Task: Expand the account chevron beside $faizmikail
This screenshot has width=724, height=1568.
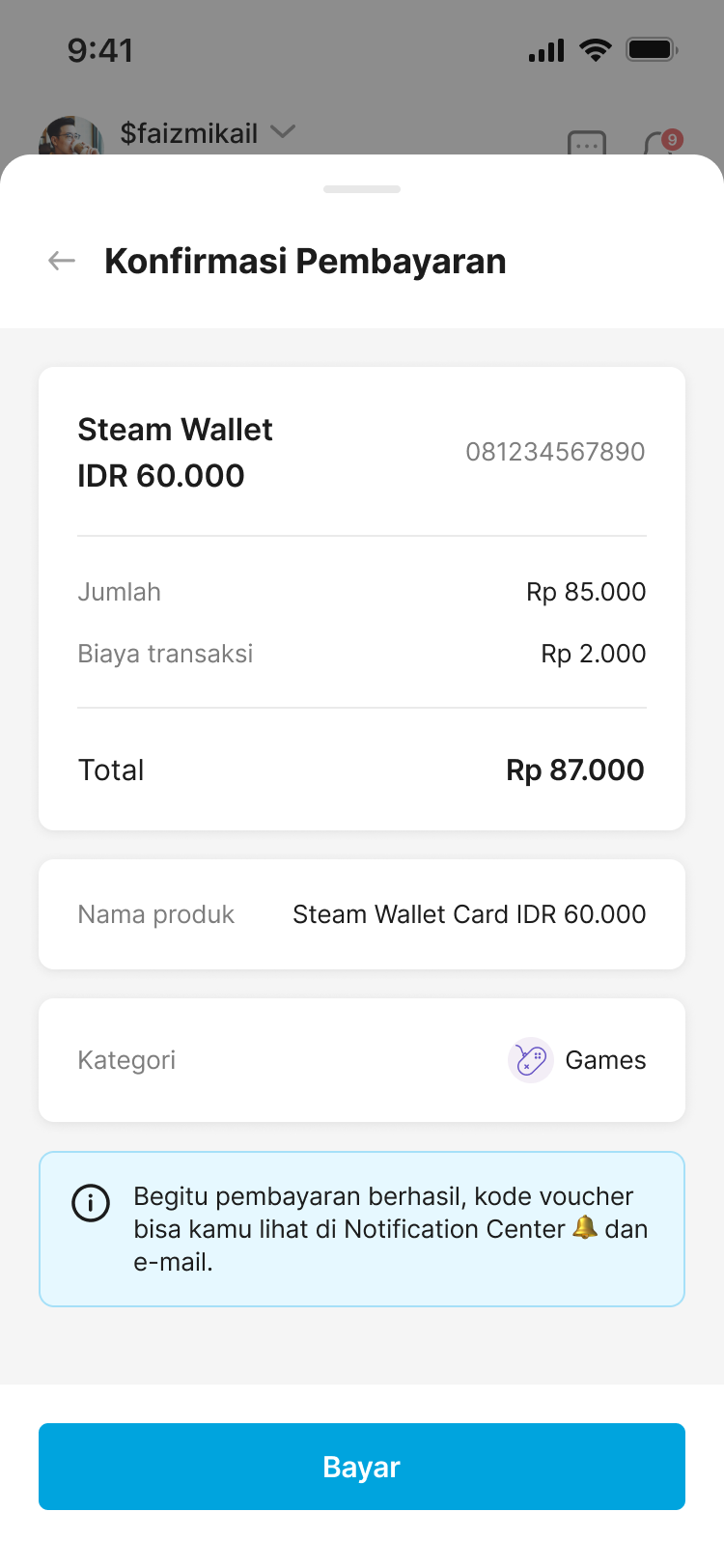Action: [x=283, y=131]
